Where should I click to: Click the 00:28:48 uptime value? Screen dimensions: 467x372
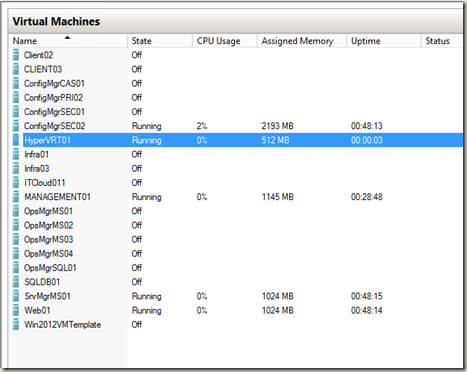pos(367,197)
